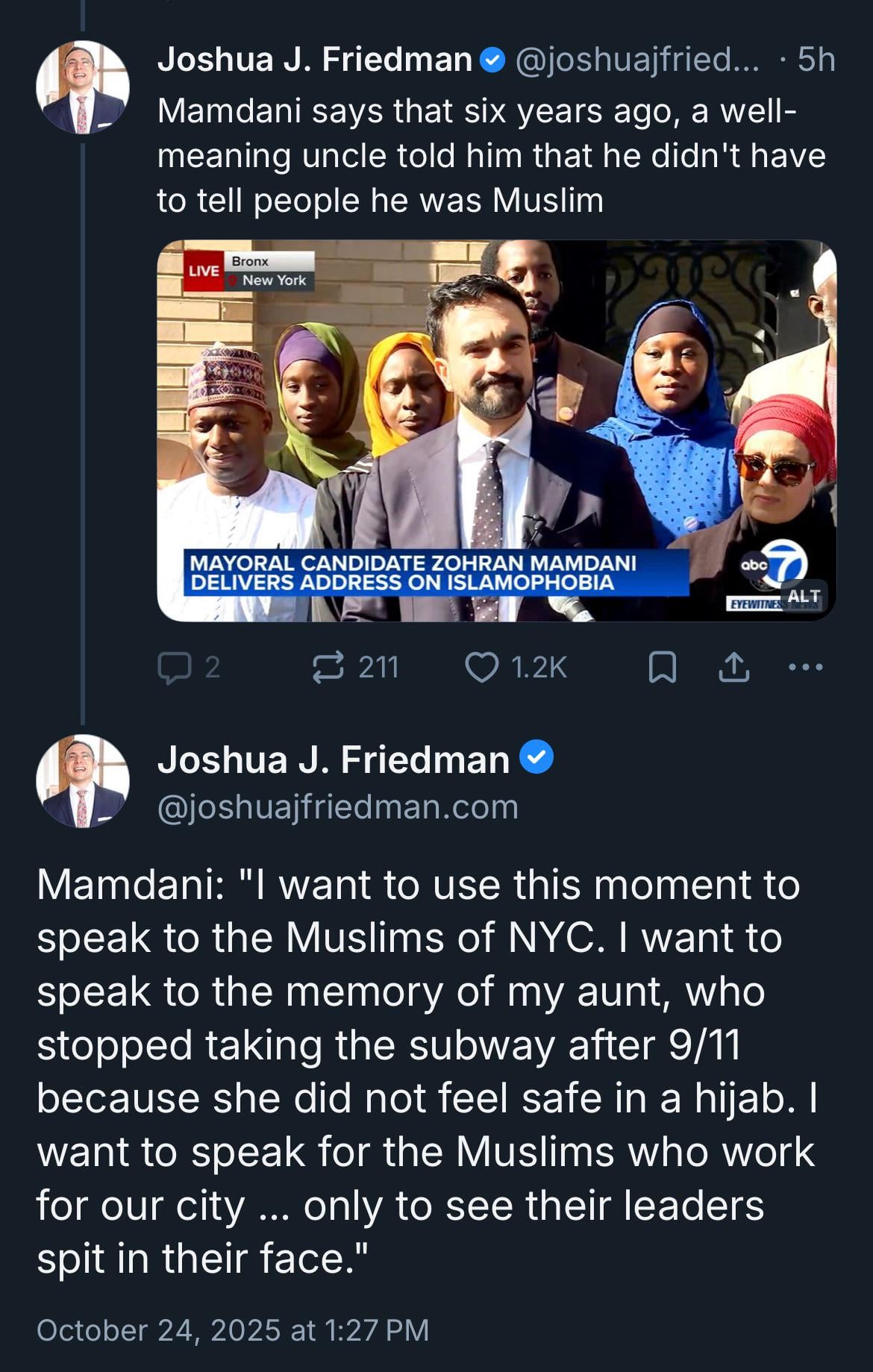Viewport: 873px width, 1372px height.
Task: Show the ALT text of the image
Action: (x=803, y=595)
